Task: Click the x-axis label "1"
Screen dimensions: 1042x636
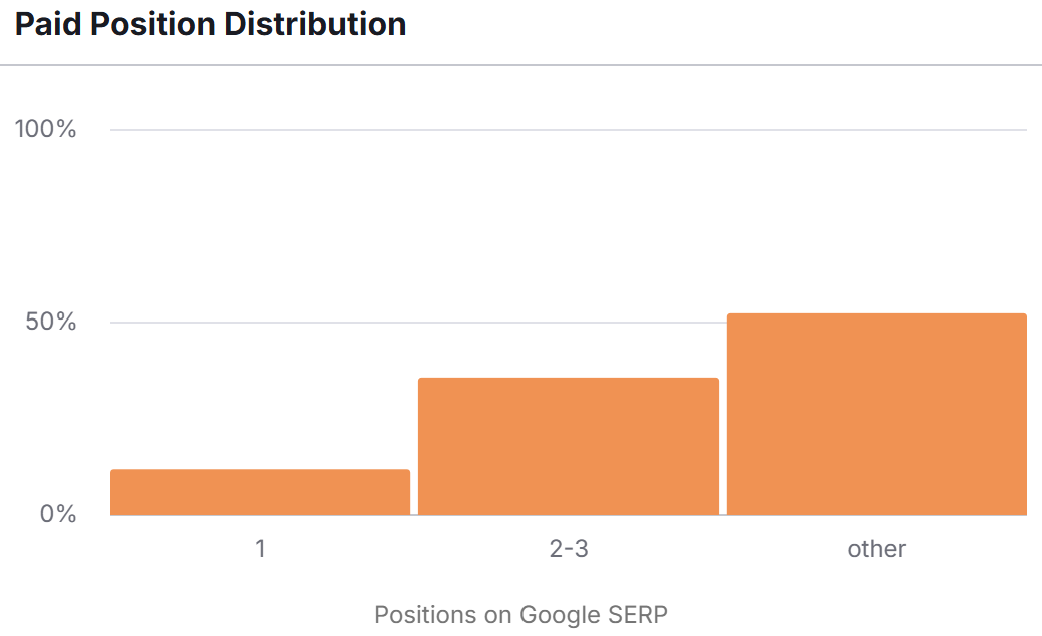Action: click(260, 549)
